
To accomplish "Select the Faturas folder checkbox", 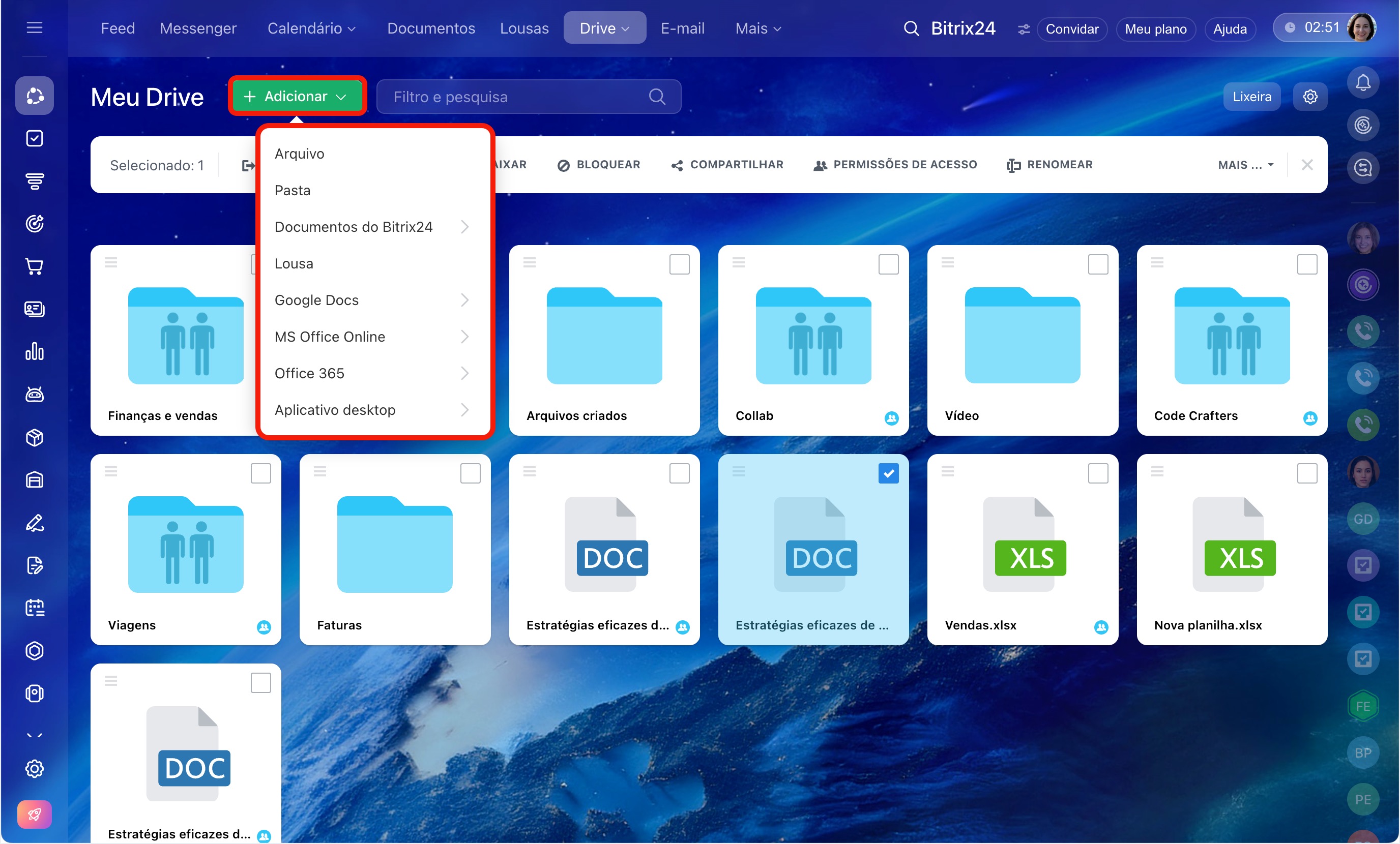I will pos(470,473).
